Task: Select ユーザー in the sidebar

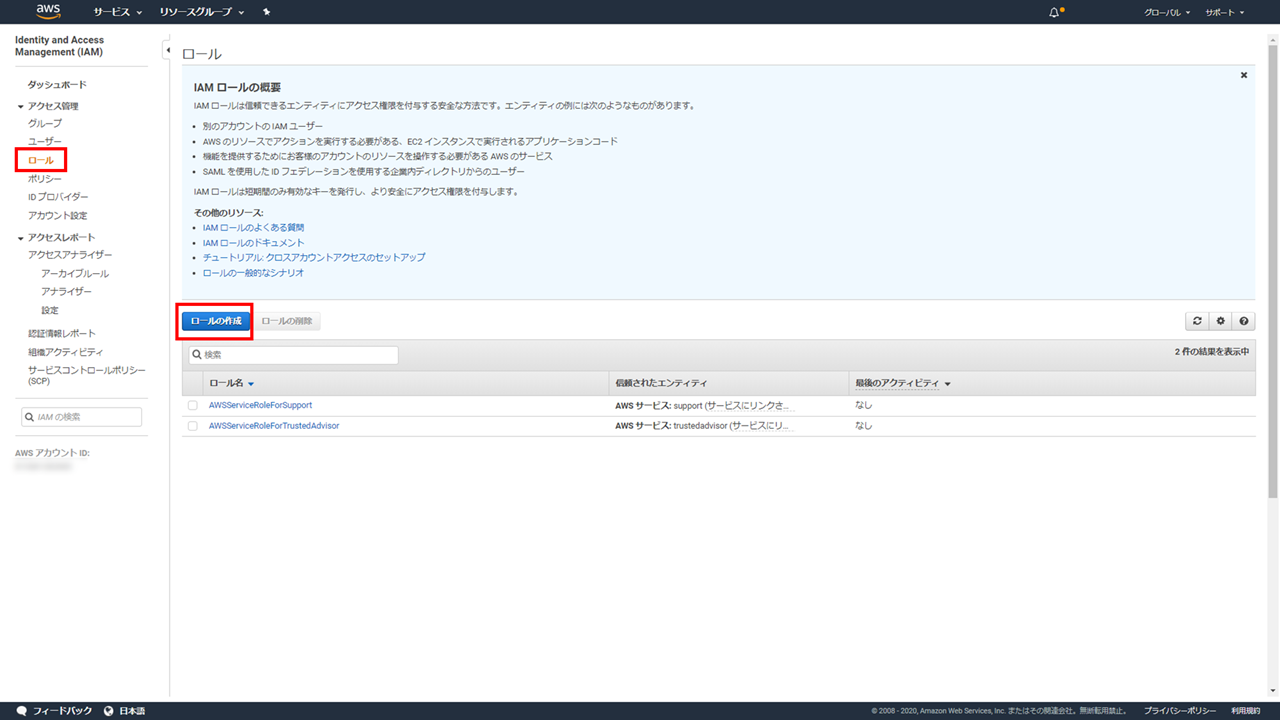Action: 45,142
